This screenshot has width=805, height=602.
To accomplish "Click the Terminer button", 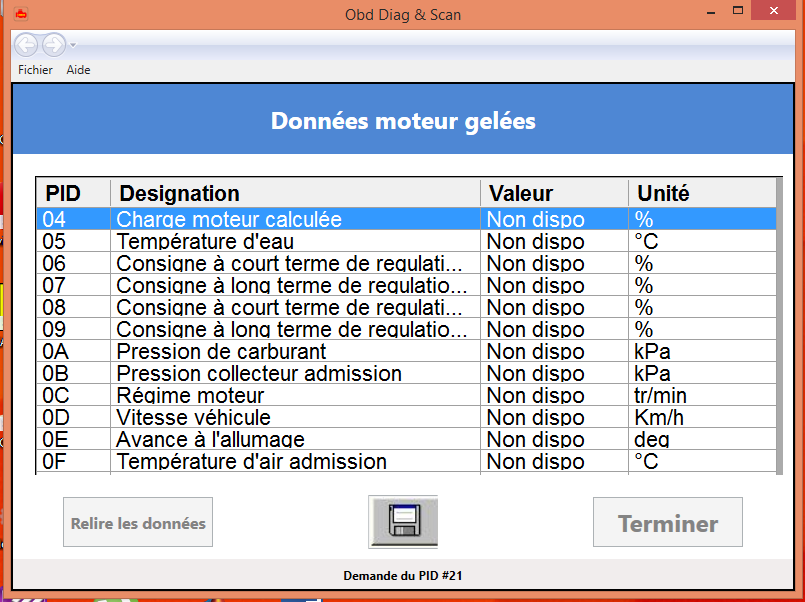I will pyautogui.click(x=667, y=522).
